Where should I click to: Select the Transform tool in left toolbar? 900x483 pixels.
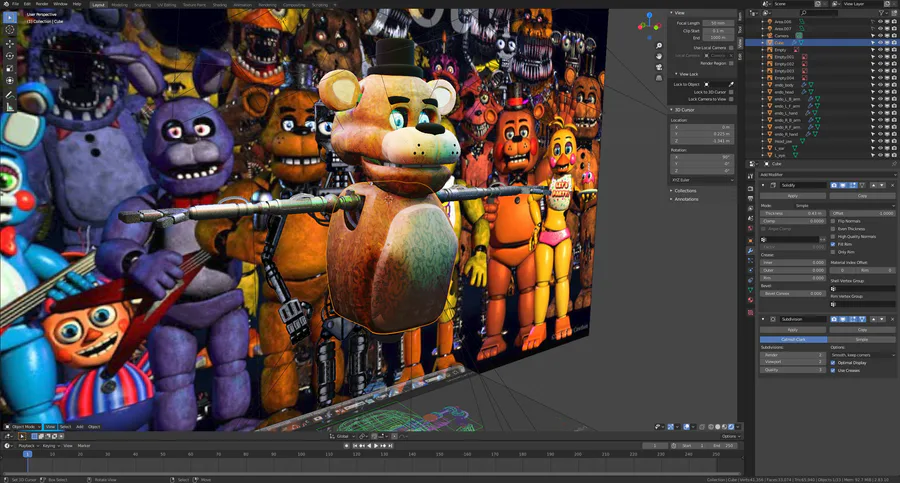10,81
